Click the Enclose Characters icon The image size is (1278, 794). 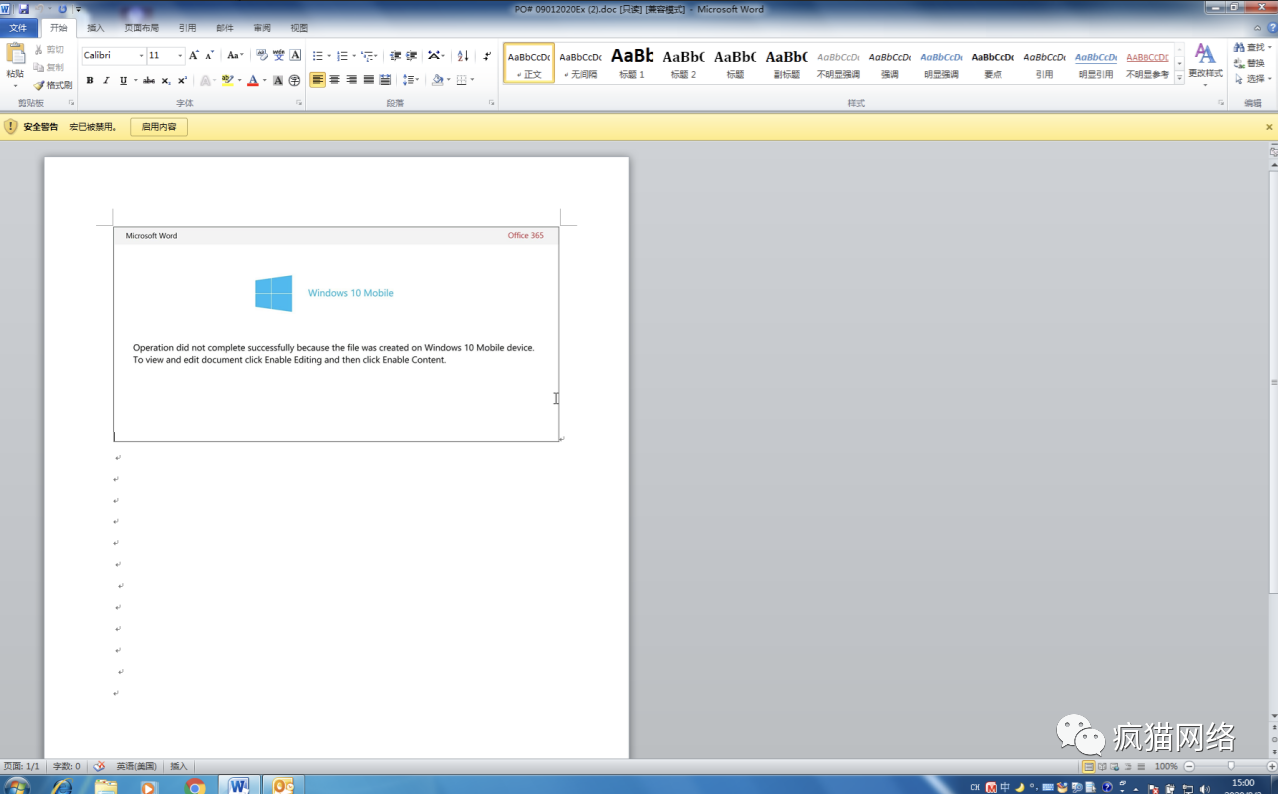coord(295,80)
